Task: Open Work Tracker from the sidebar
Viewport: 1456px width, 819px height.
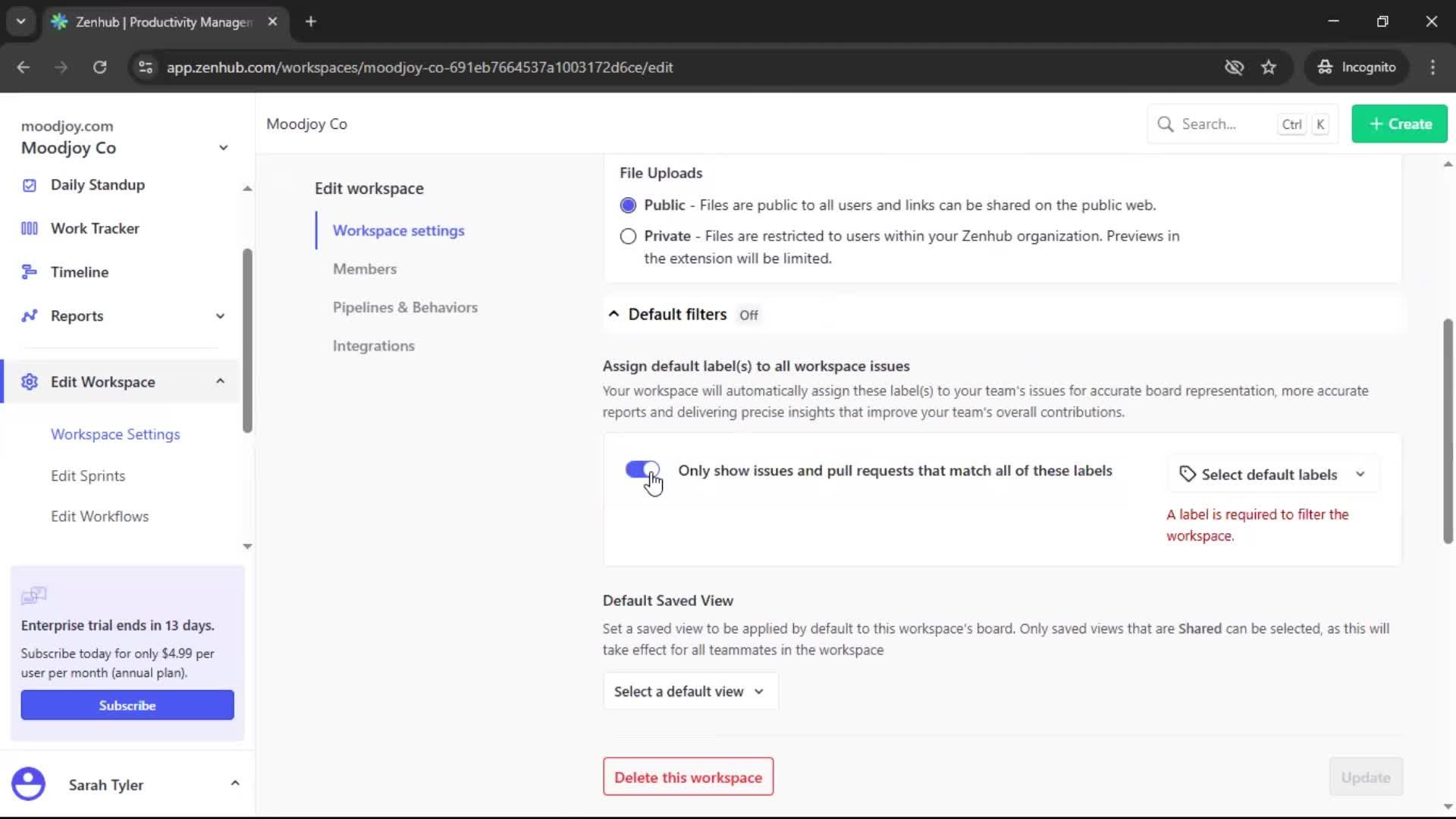Action: [28, 227]
